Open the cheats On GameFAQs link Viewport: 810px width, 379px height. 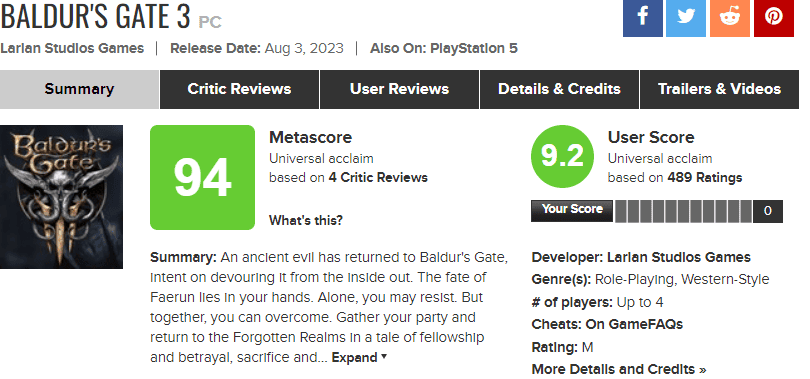pyautogui.click(x=634, y=324)
